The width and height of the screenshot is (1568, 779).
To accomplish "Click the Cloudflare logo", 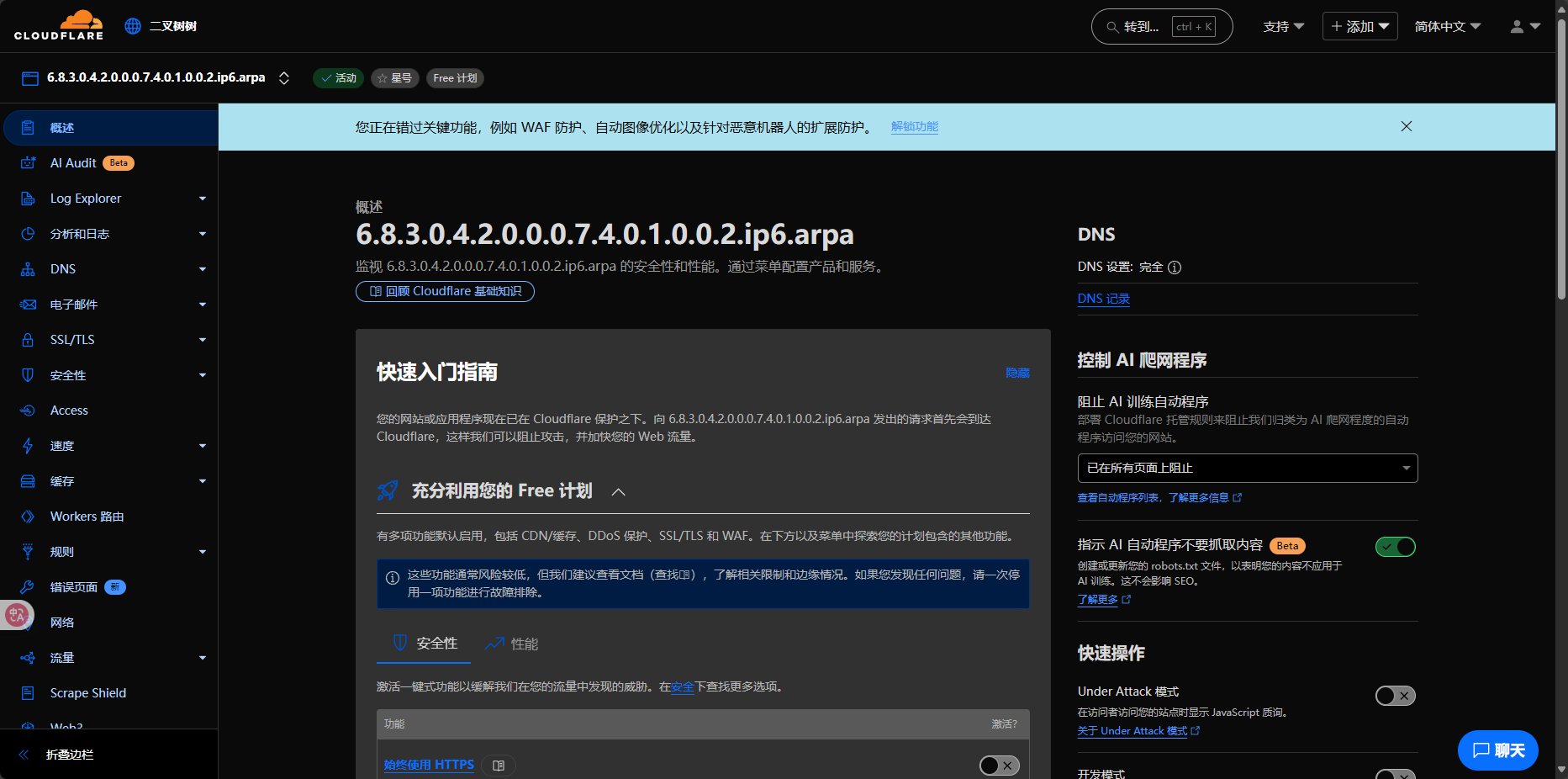I will [x=59, y=25].
